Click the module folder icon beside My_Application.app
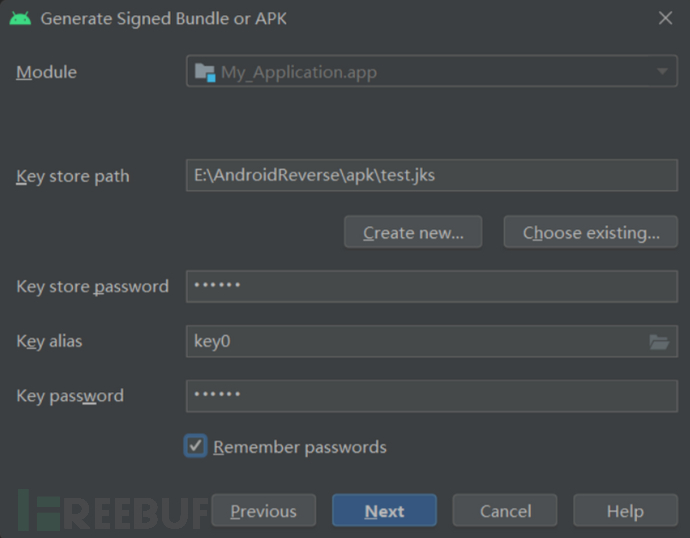Screen dimensions: 690x538 pyautogui.click(x=205, y=72)
